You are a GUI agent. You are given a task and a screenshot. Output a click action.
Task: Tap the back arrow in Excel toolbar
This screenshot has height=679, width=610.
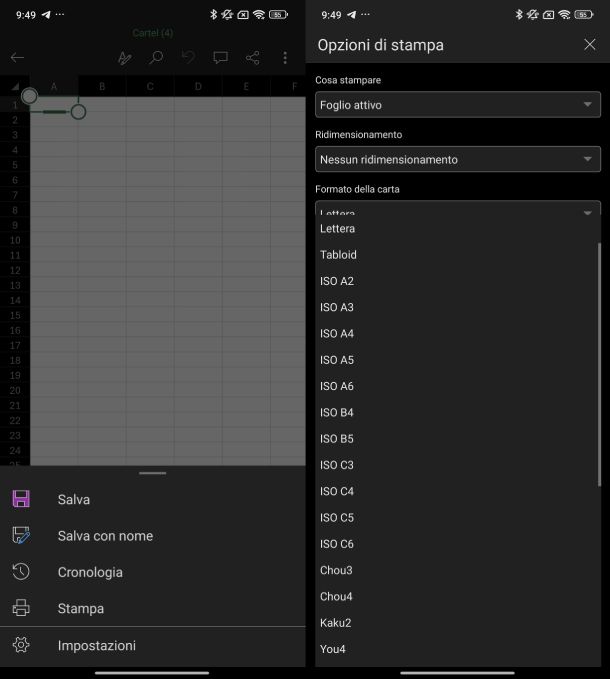17,57
